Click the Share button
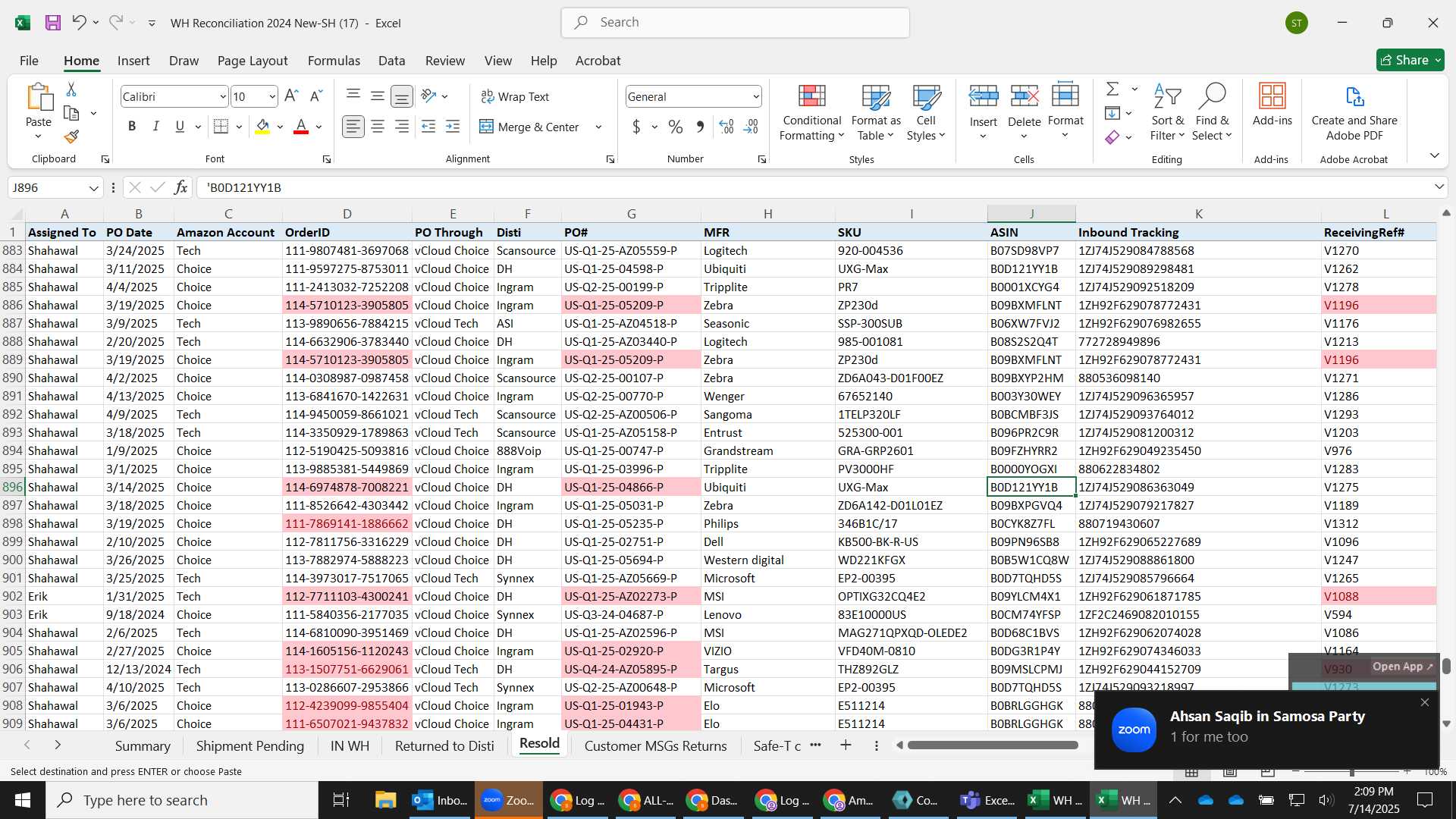Viewport: 1456px width, 819px height. click(1410, 60)
